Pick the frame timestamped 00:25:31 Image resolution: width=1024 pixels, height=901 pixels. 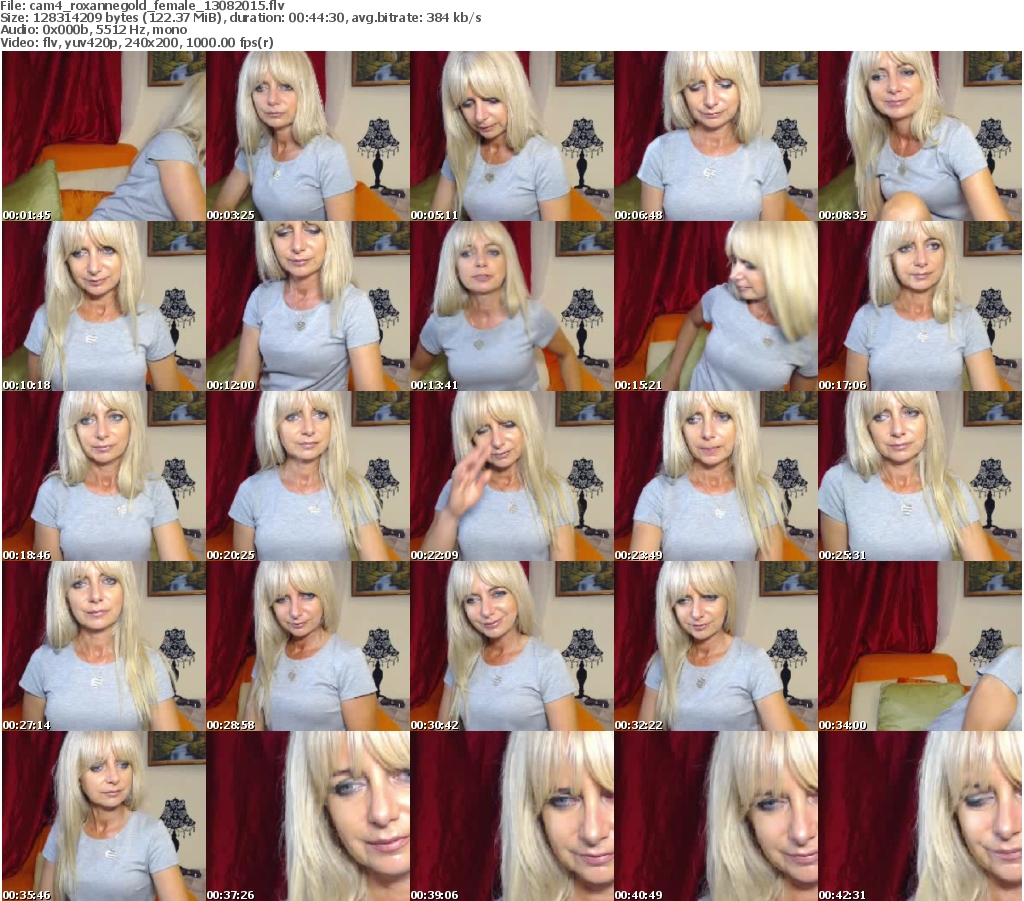(920, 476)
